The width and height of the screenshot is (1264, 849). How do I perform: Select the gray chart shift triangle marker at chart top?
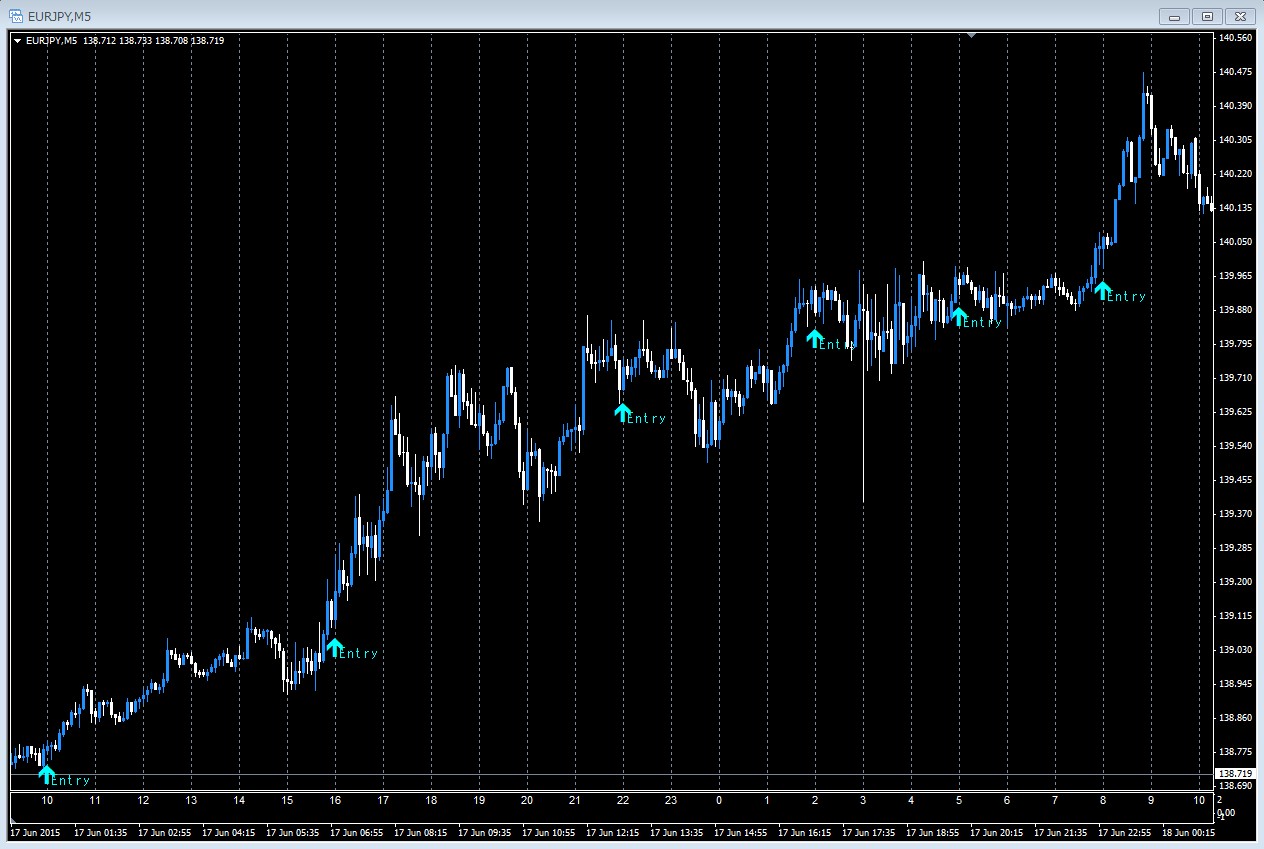tap(971, 35)
